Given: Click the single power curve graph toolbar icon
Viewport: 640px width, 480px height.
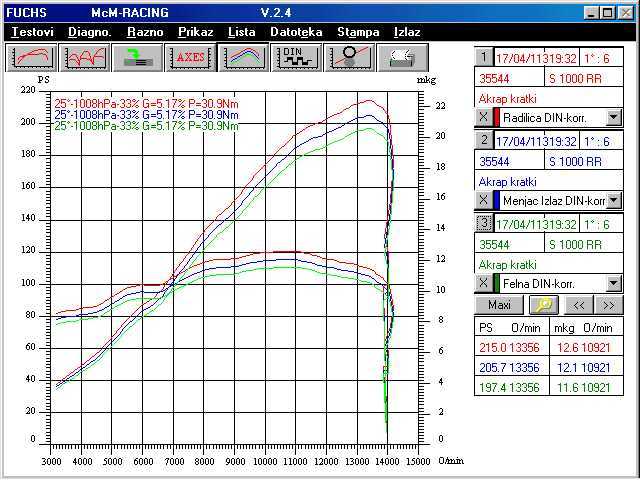Looking at the screenshot, I should click(33, 56).
